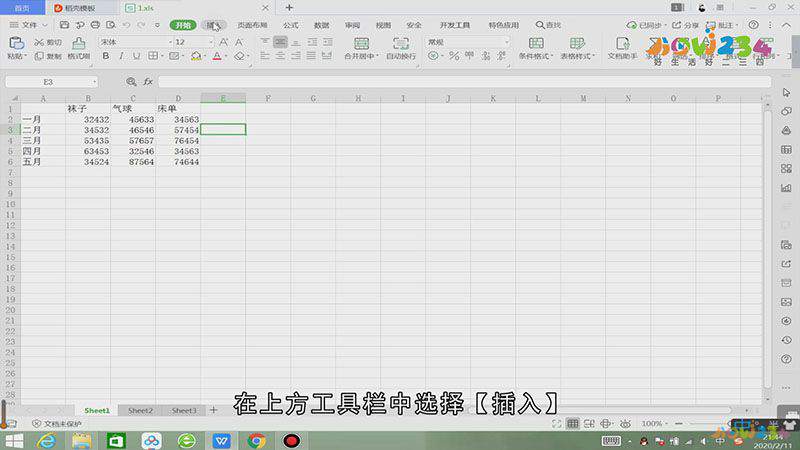
Task: Add a new sheet with plus button
Action: [213, 410]
